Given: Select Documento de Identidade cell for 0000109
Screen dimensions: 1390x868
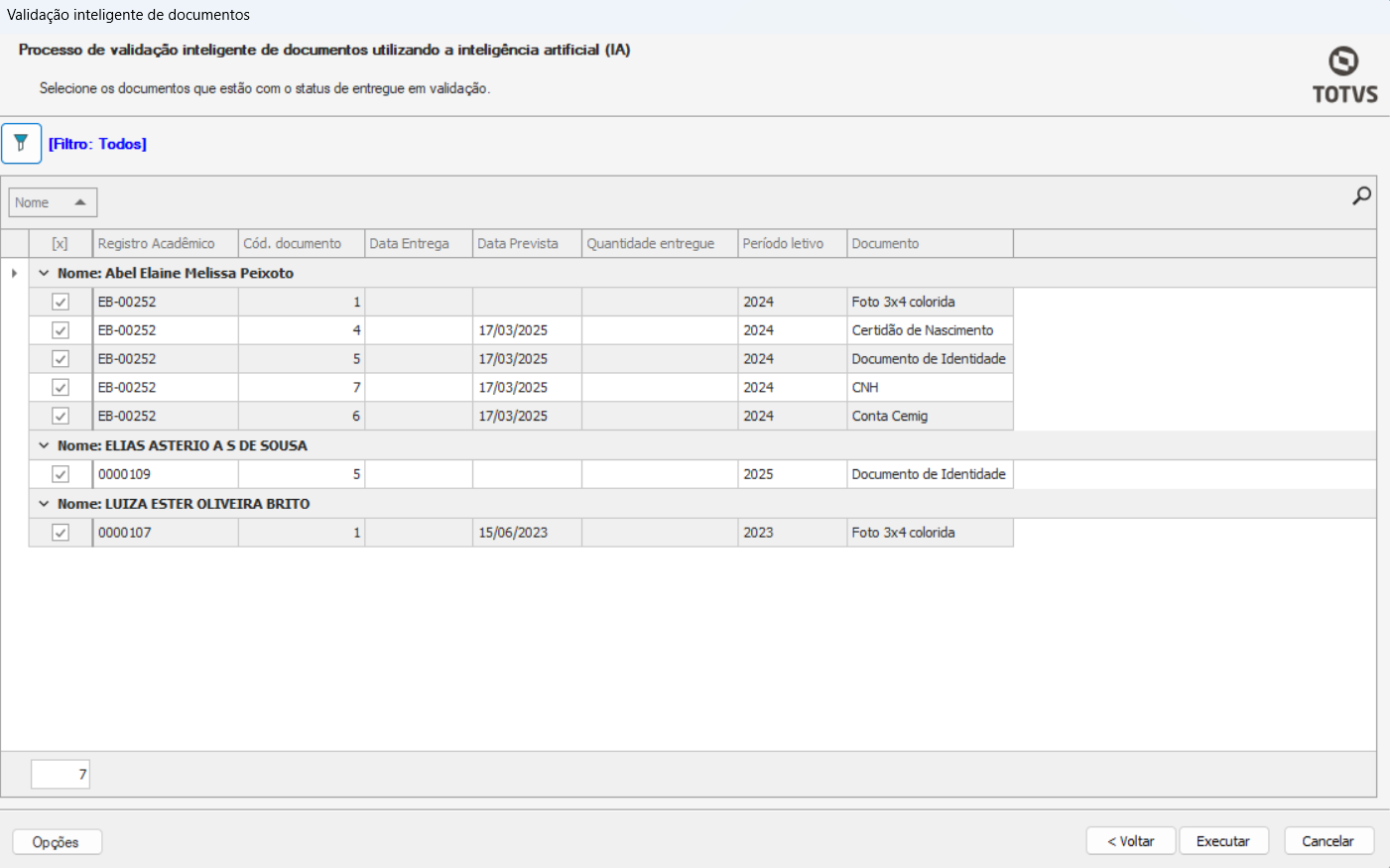Looking at the screenshot, I should coord(931,474).
